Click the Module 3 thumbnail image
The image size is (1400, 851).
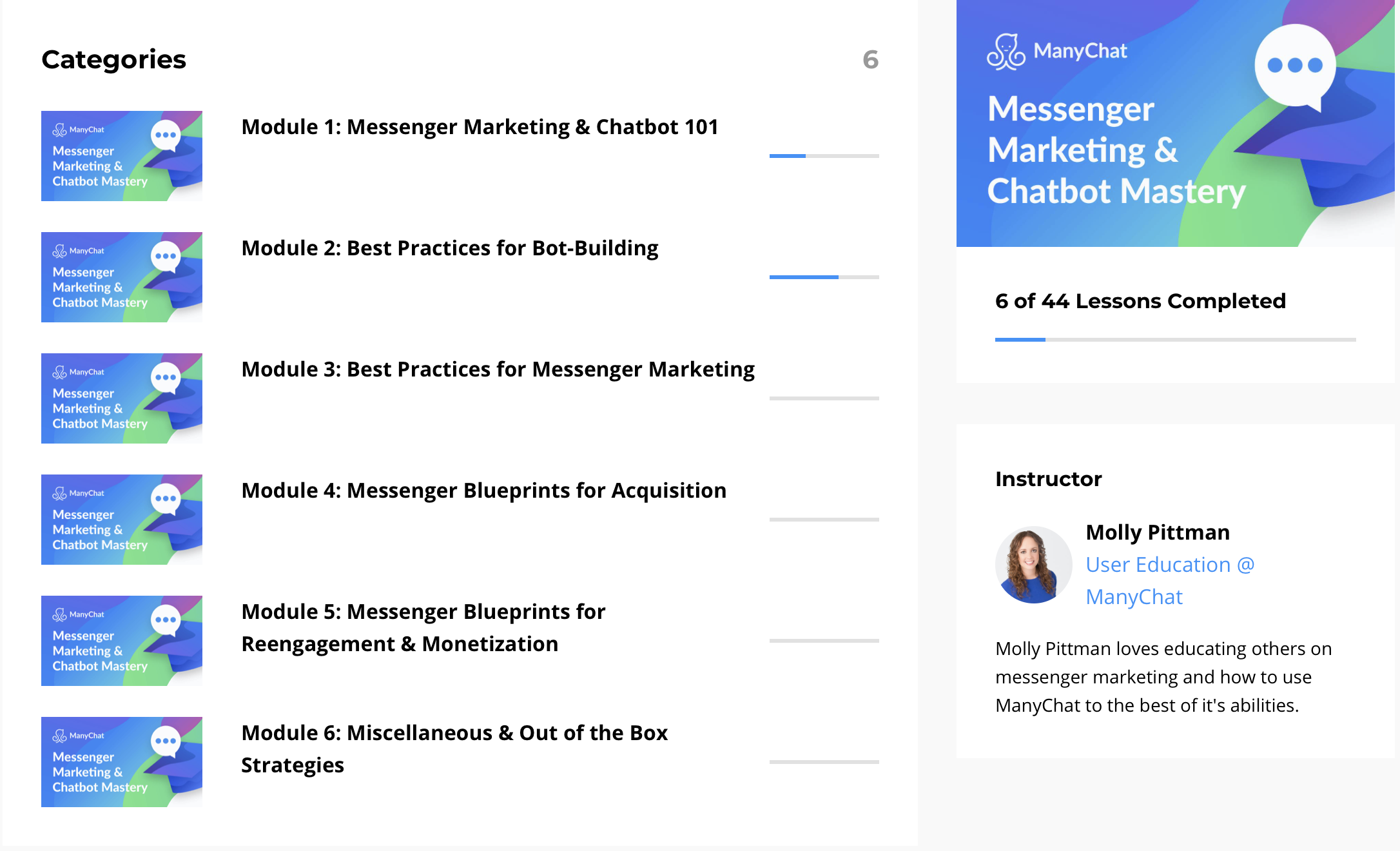(122, 398)
